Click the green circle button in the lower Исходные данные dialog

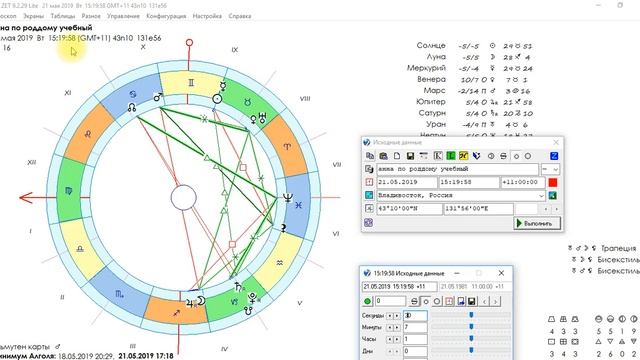click(367, 302)
